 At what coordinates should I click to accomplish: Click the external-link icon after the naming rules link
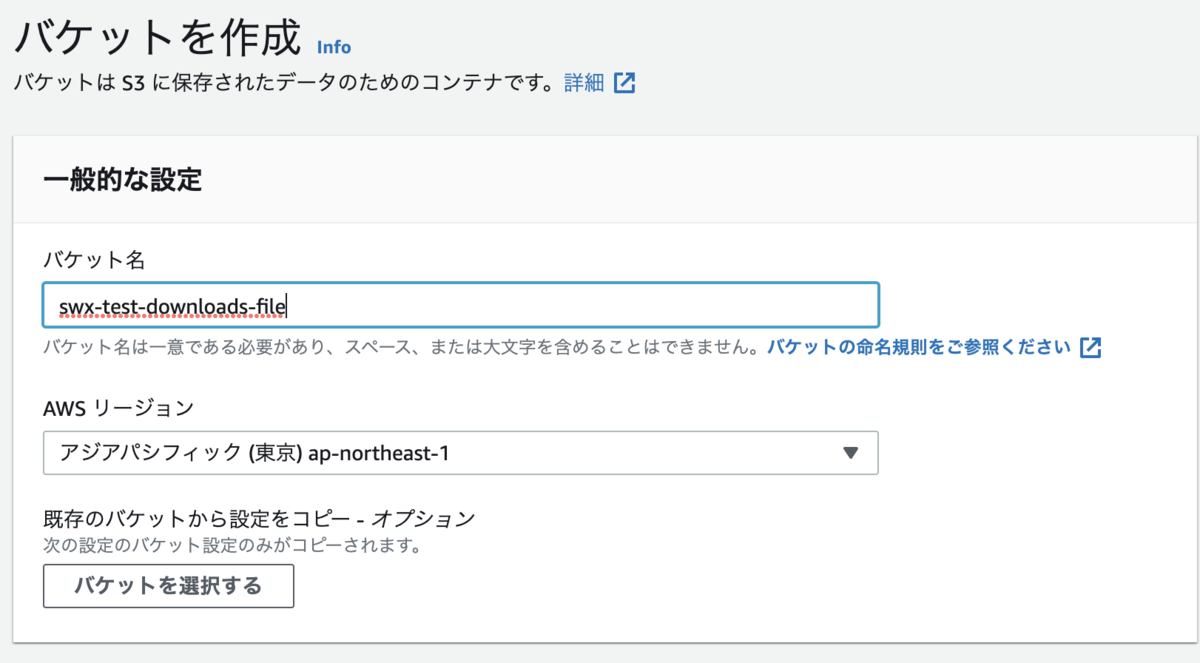[x=1090, y=347]
